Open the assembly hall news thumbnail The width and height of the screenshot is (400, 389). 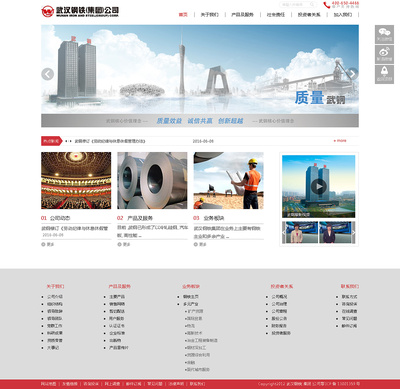(x=76, y=180)
